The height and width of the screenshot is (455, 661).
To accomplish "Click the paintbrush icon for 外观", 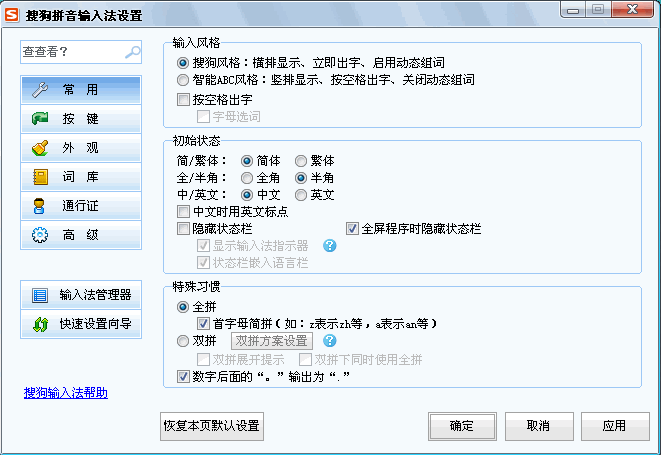I will click(x=40, y=148).
